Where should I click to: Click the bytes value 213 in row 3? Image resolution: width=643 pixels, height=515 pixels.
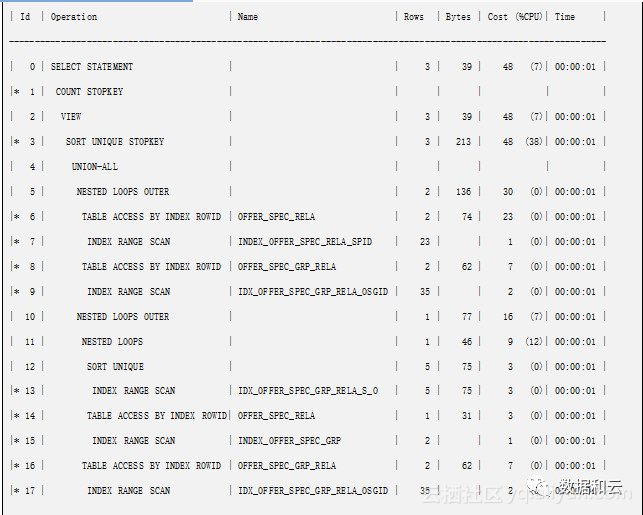(x=463, y=141)
